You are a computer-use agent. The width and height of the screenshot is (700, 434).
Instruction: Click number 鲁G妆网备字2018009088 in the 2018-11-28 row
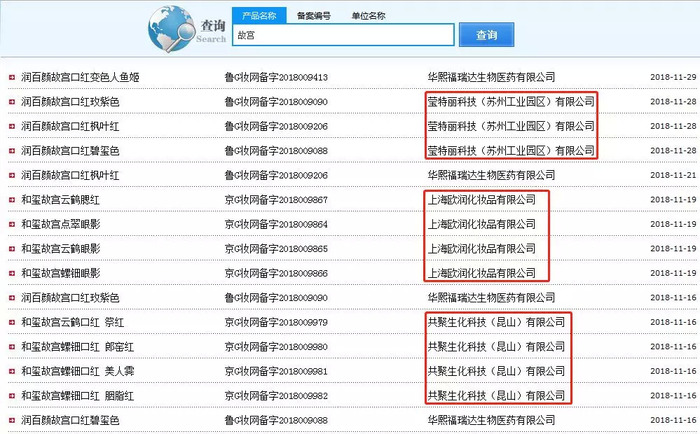276,151
